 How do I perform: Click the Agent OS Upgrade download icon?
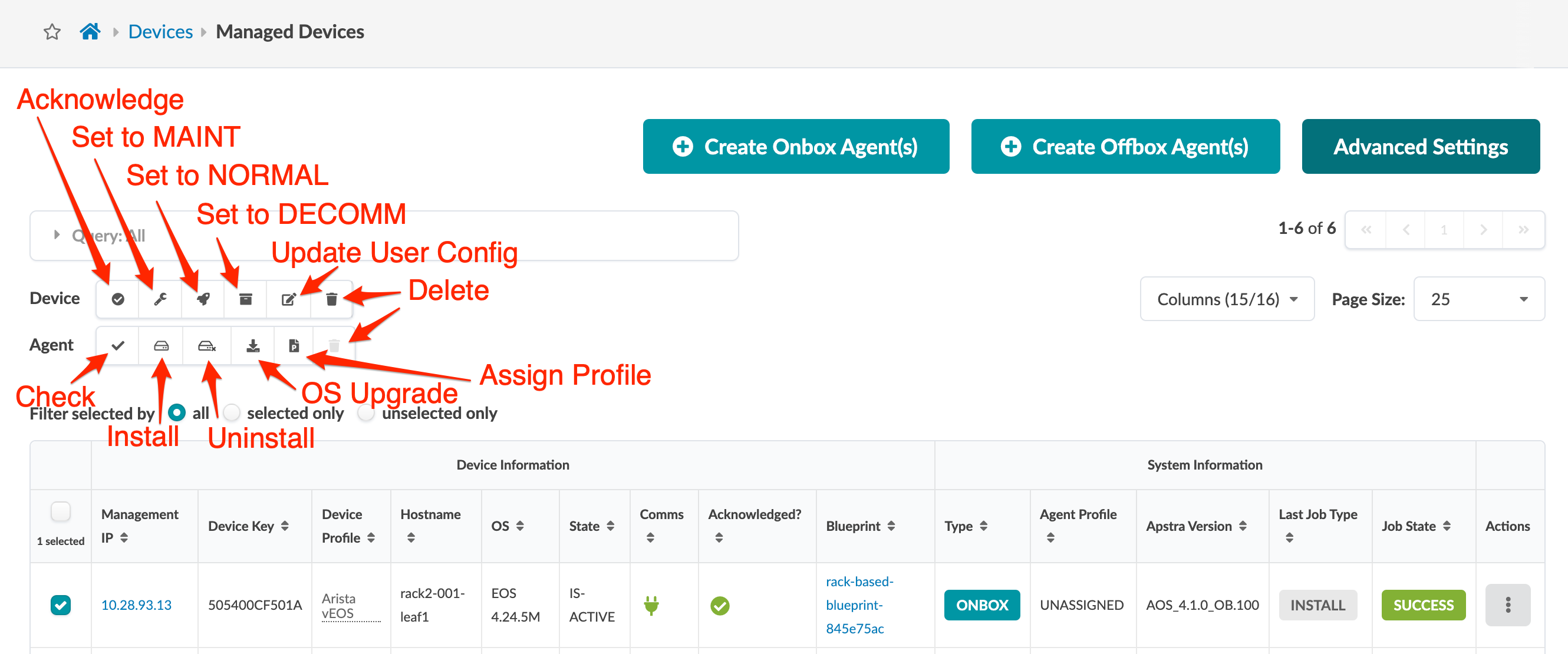(253, 345)
